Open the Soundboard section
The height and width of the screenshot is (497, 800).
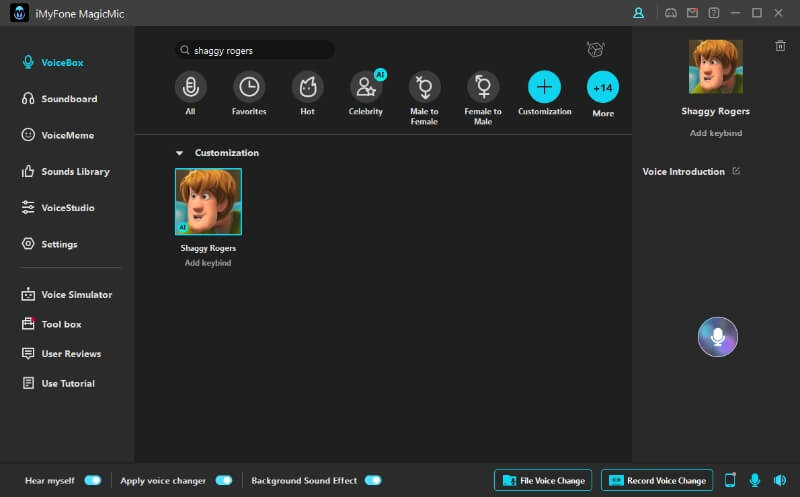coord(60,99)
